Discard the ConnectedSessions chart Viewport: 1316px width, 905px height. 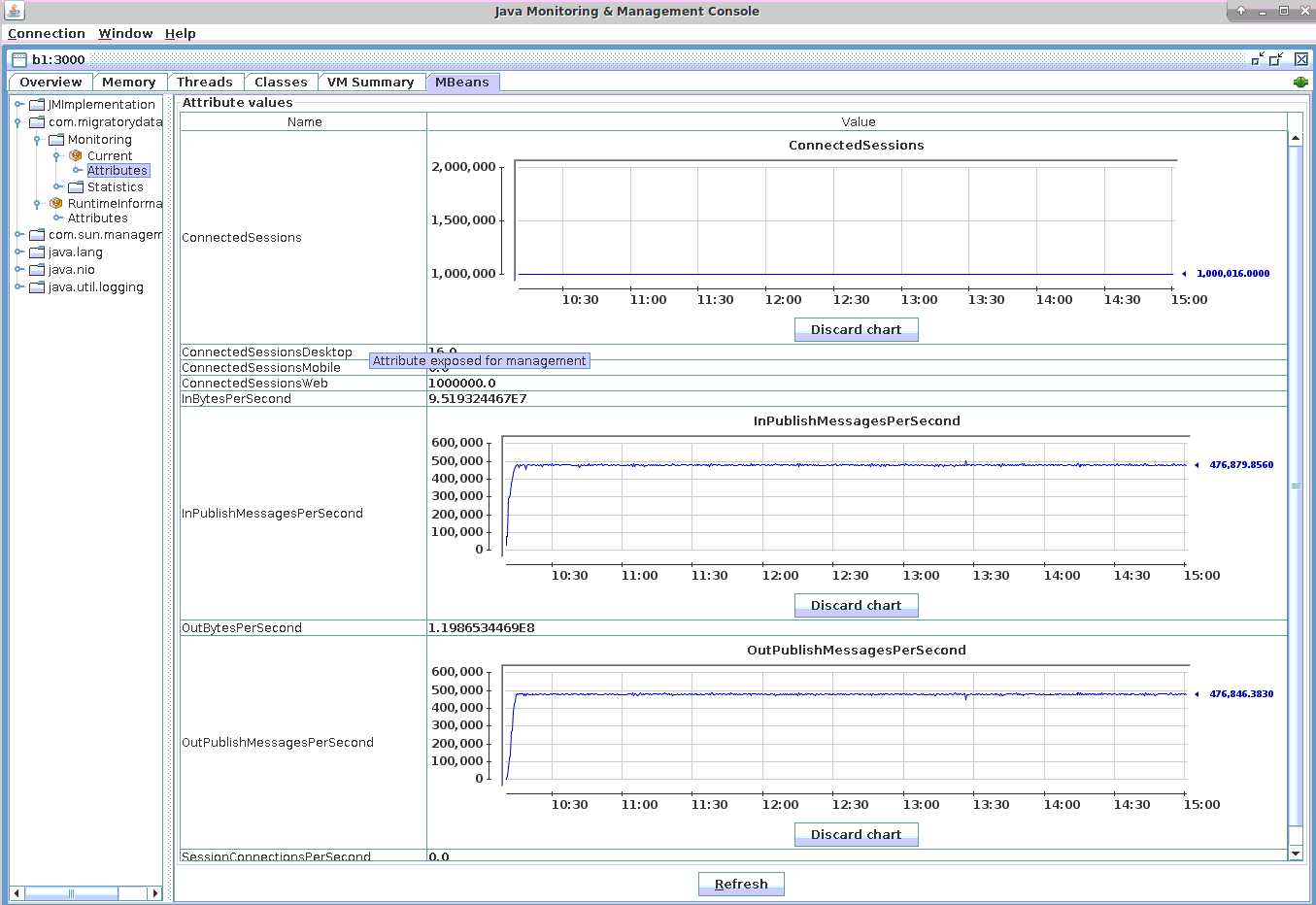click(x=856, y=330)
